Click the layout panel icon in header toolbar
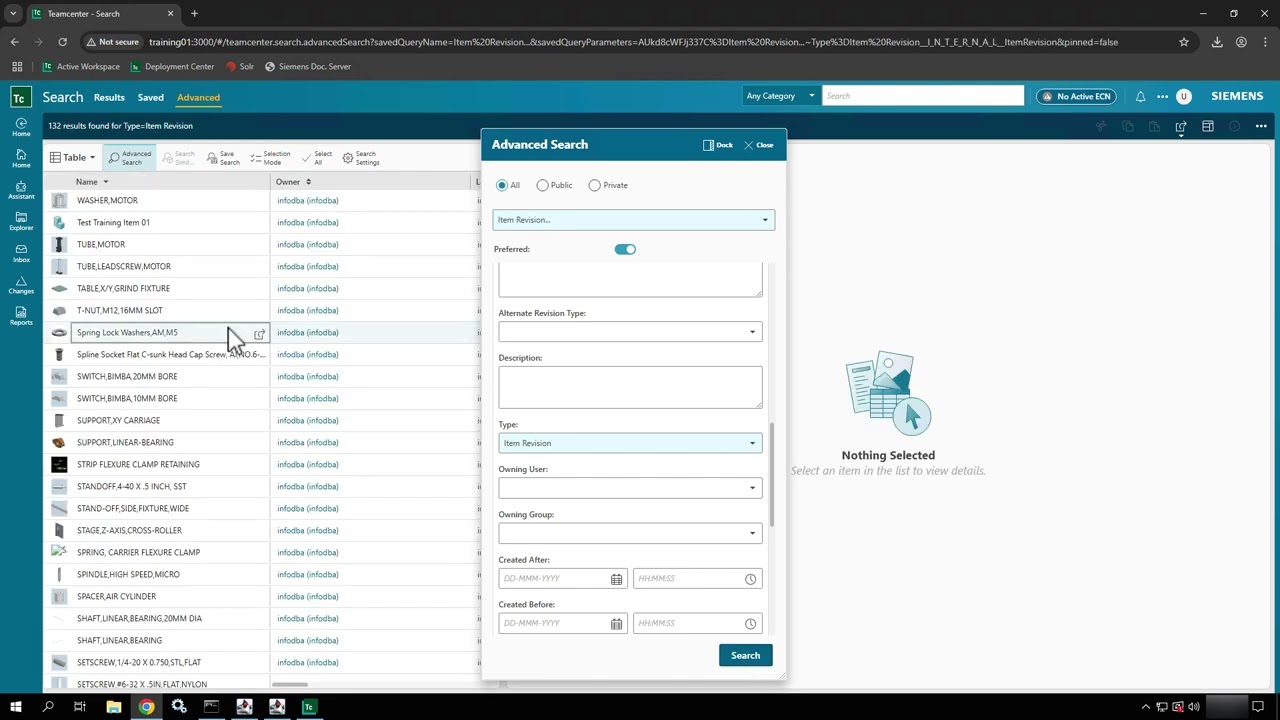The image size is (1280, 720). pos(1208,126)
